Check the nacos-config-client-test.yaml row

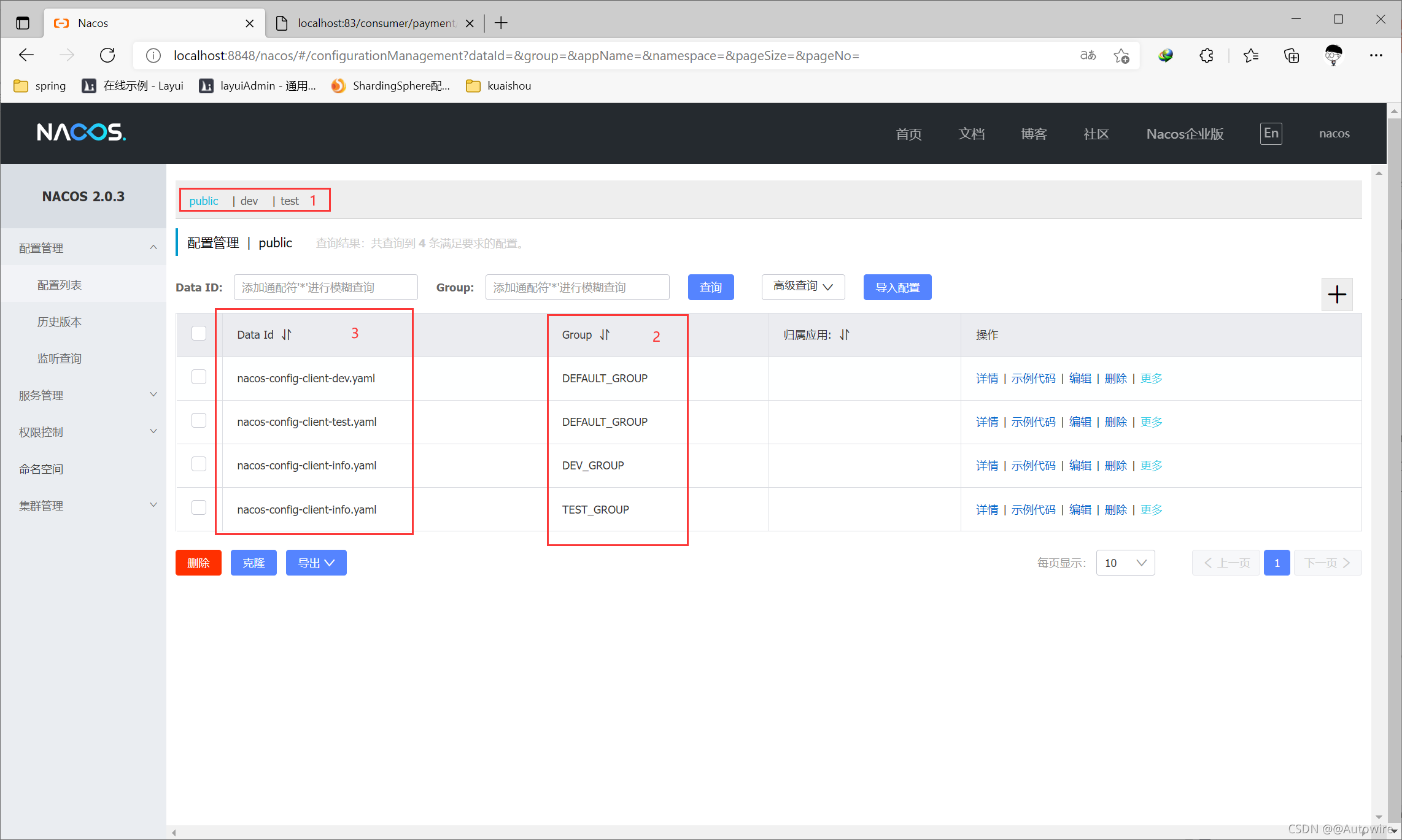199,420
